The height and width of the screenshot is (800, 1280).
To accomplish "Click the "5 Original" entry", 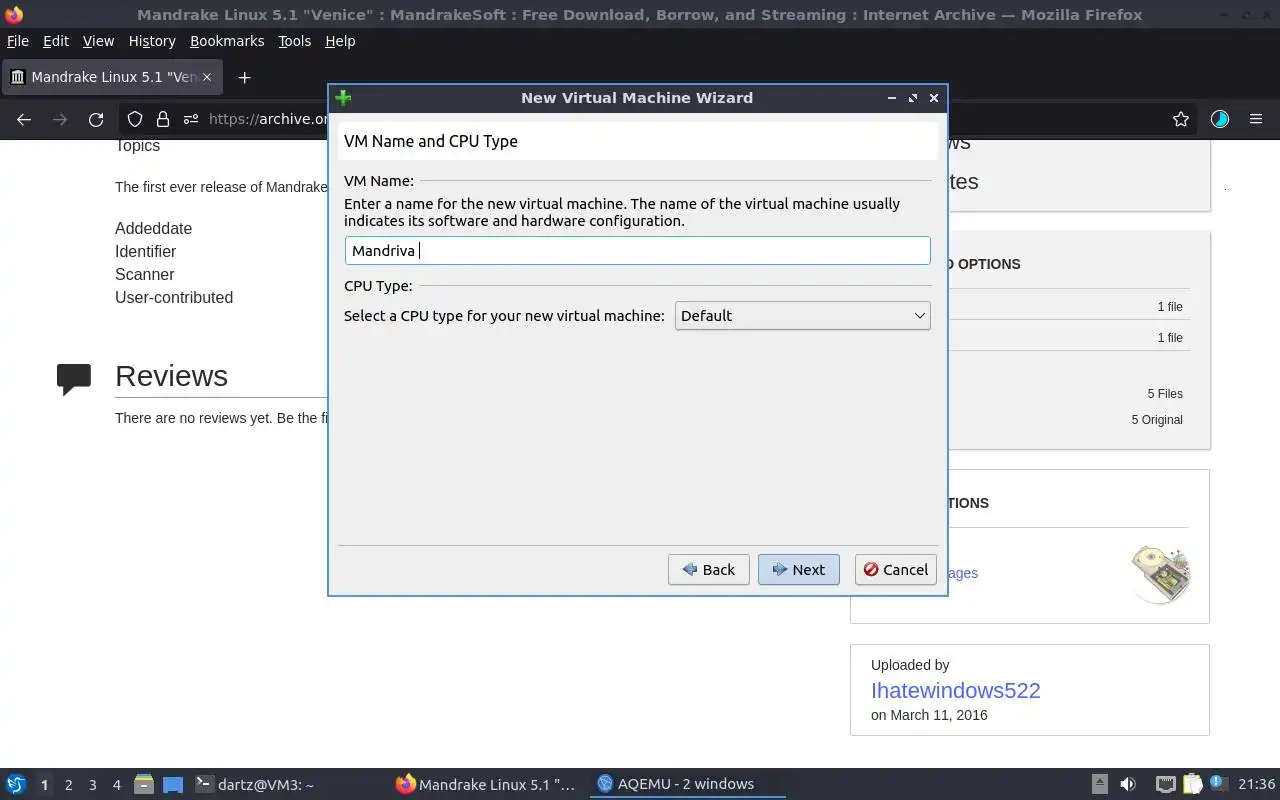I will pyautogui.click(x=1157, y=420).
